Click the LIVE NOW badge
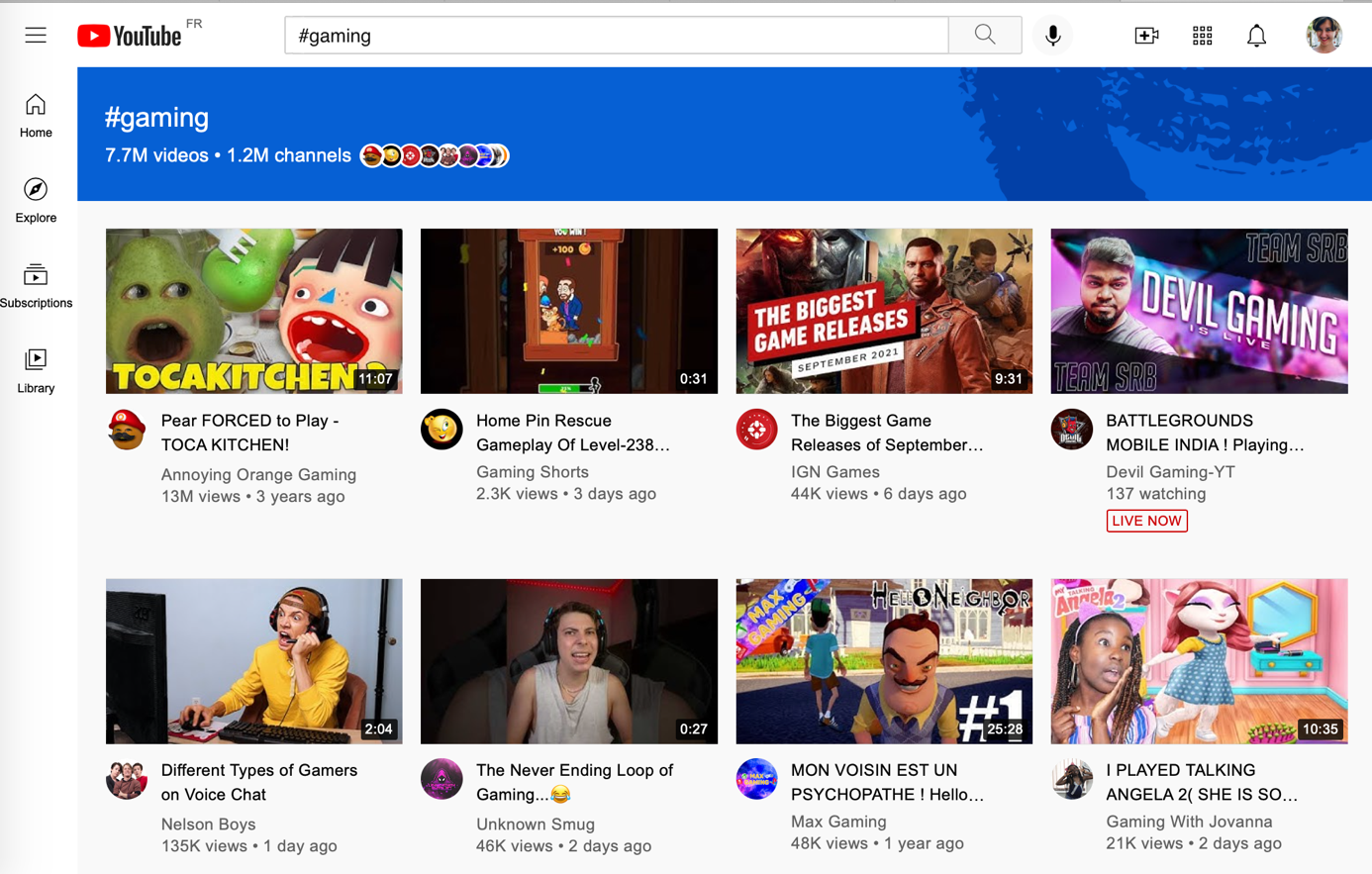 click(x=1146, y=521)
